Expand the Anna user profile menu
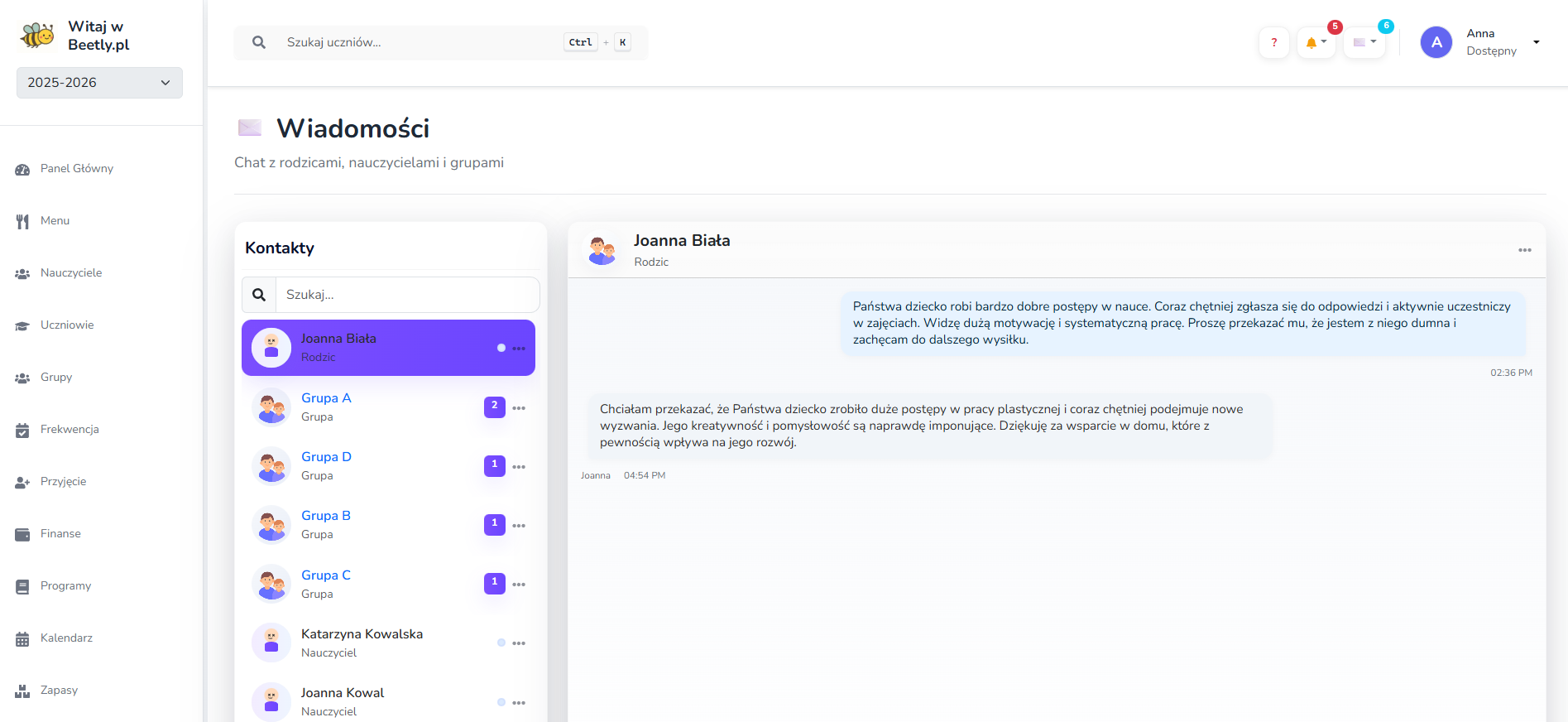 click(1480, 42)
